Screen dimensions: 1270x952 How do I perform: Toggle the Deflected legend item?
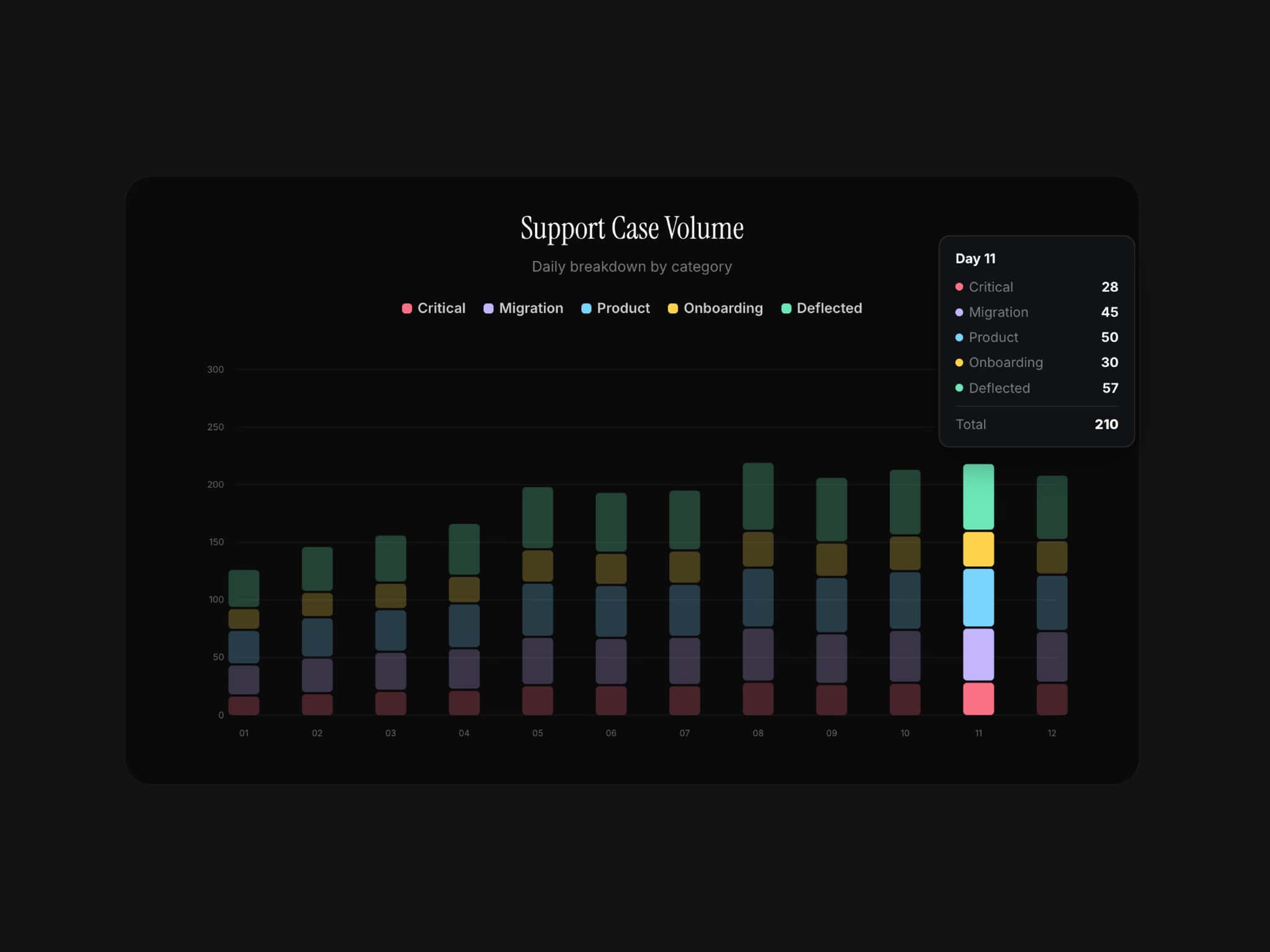(x=821, y=308)
